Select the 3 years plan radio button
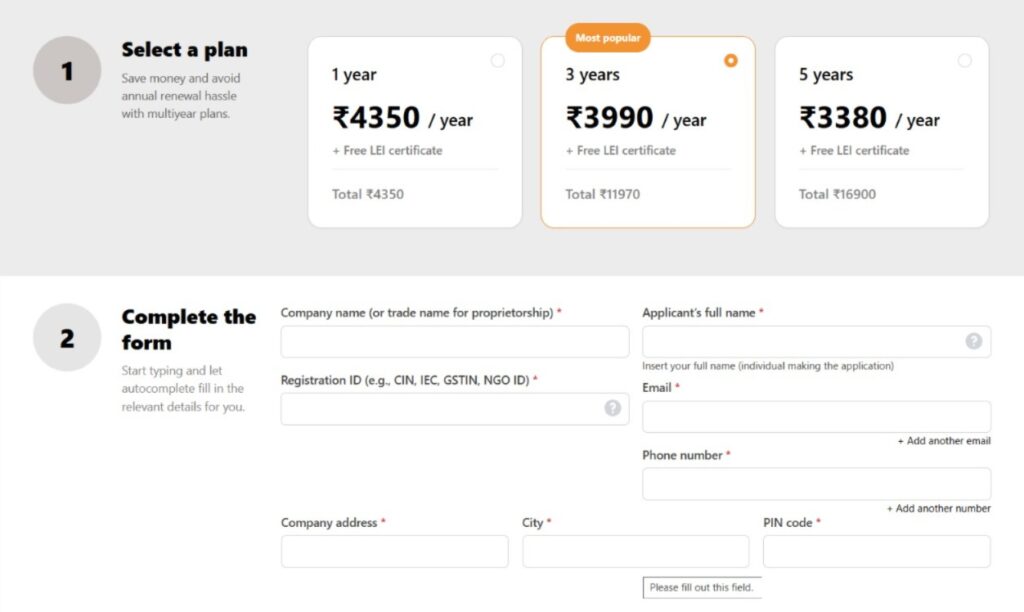This screenshot has height=612, width=1024. tap(731, 61)
